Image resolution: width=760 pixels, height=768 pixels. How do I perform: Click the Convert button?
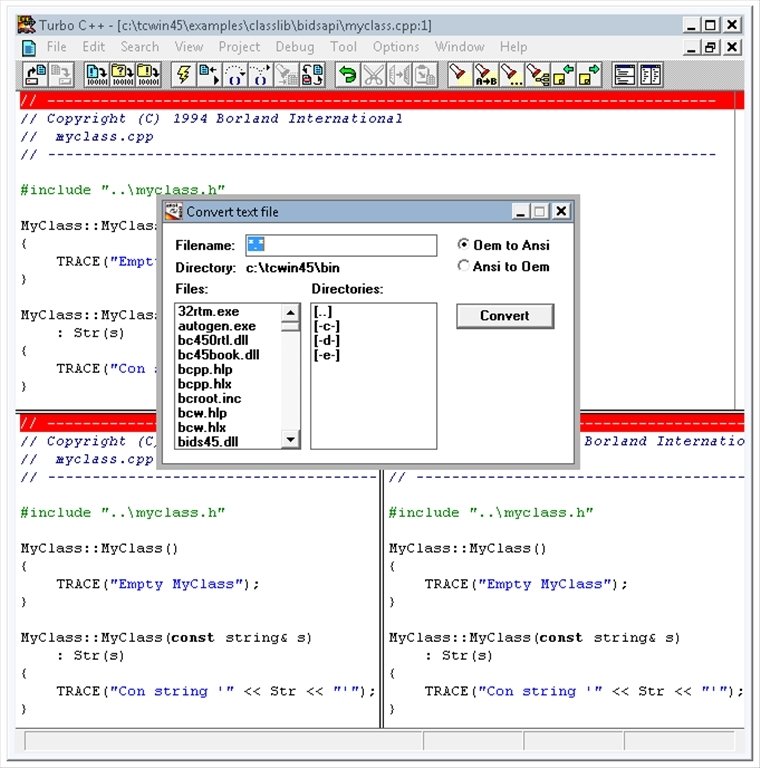pyautogui.click(x=505, y=316)
